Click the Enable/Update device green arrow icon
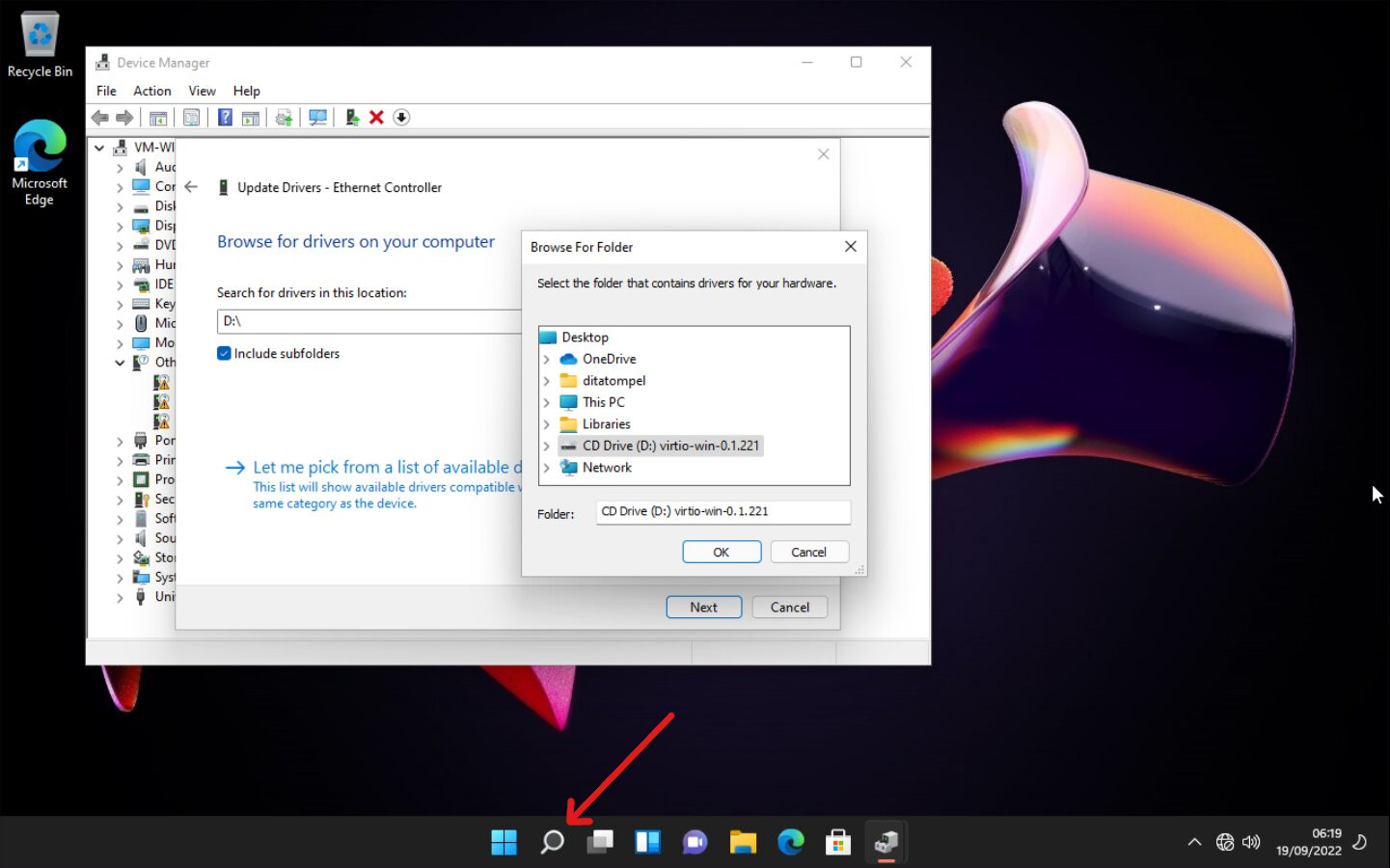Viewport: 1390px width, 868px height. tap(352, 118)
